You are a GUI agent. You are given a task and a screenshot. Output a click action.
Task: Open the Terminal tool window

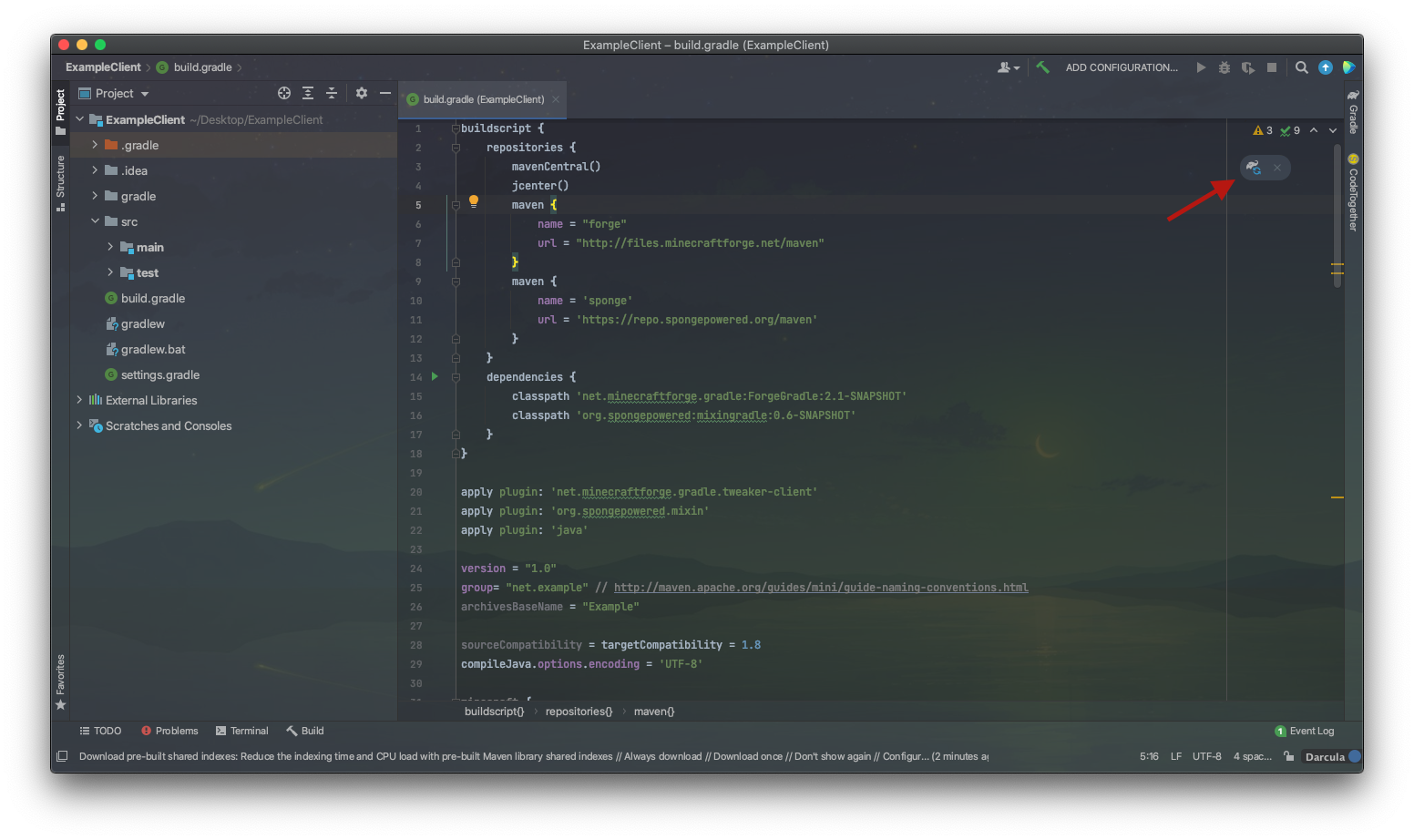tap(242, 731)
